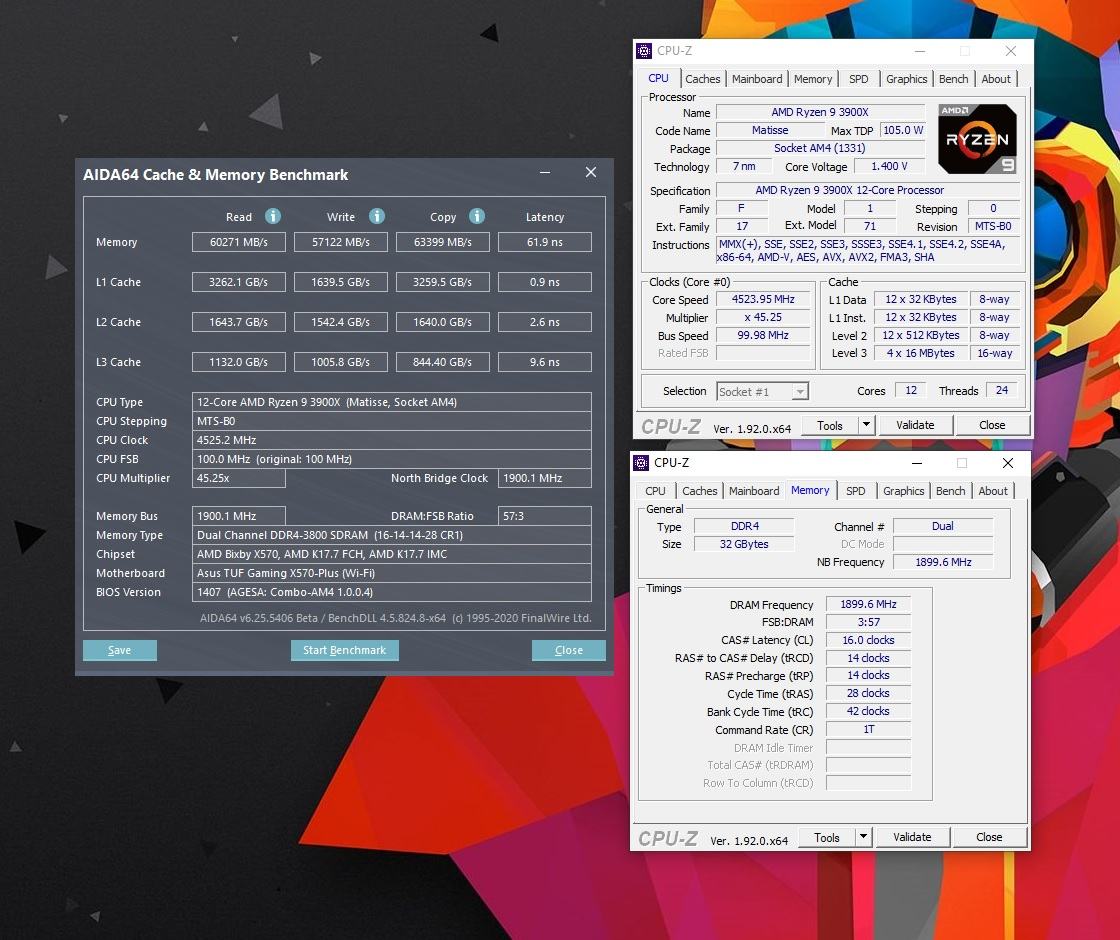Screen dimensions: 1120x940
Task: Click Memory Latency value 61.9 ns
Action: click(545, 242)
